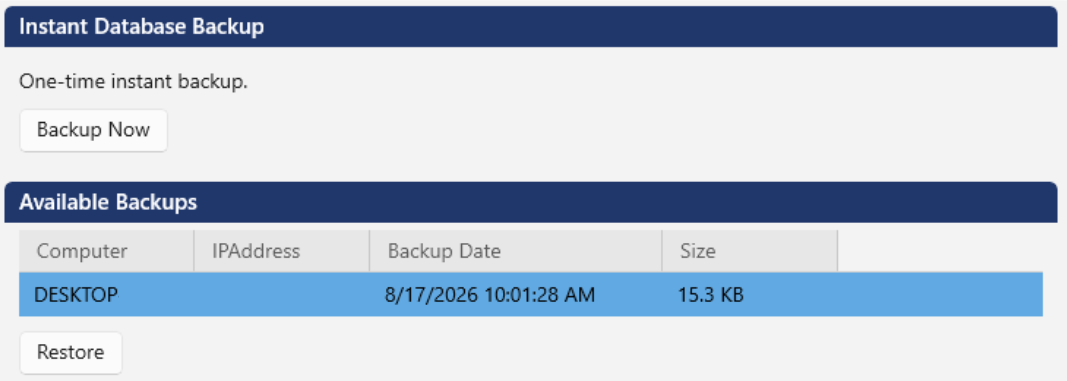Click the divider between IPAddress and Backup Date

(370, 251)
